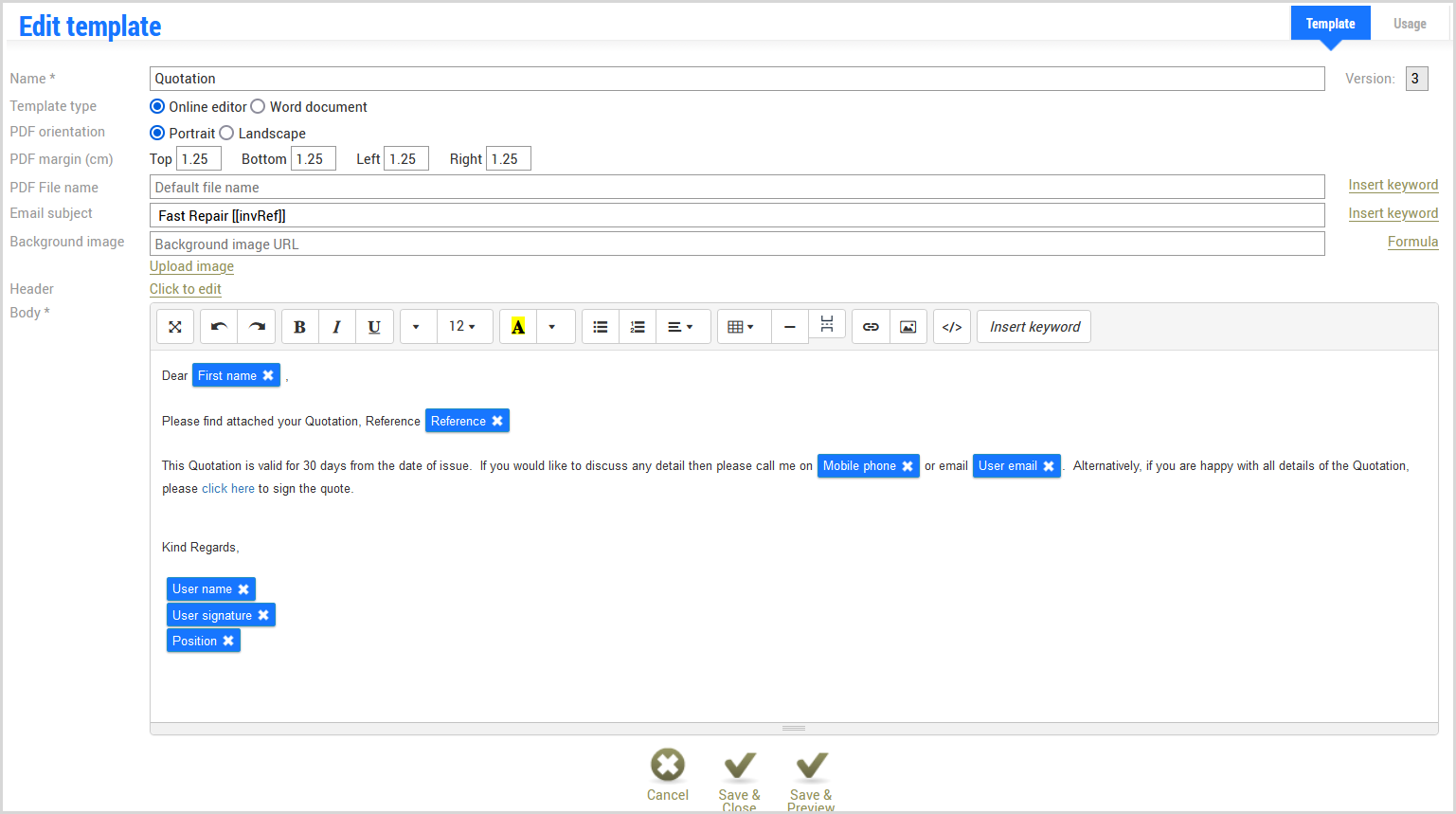Insert an unordered bullet list

(x=601, y=327)
